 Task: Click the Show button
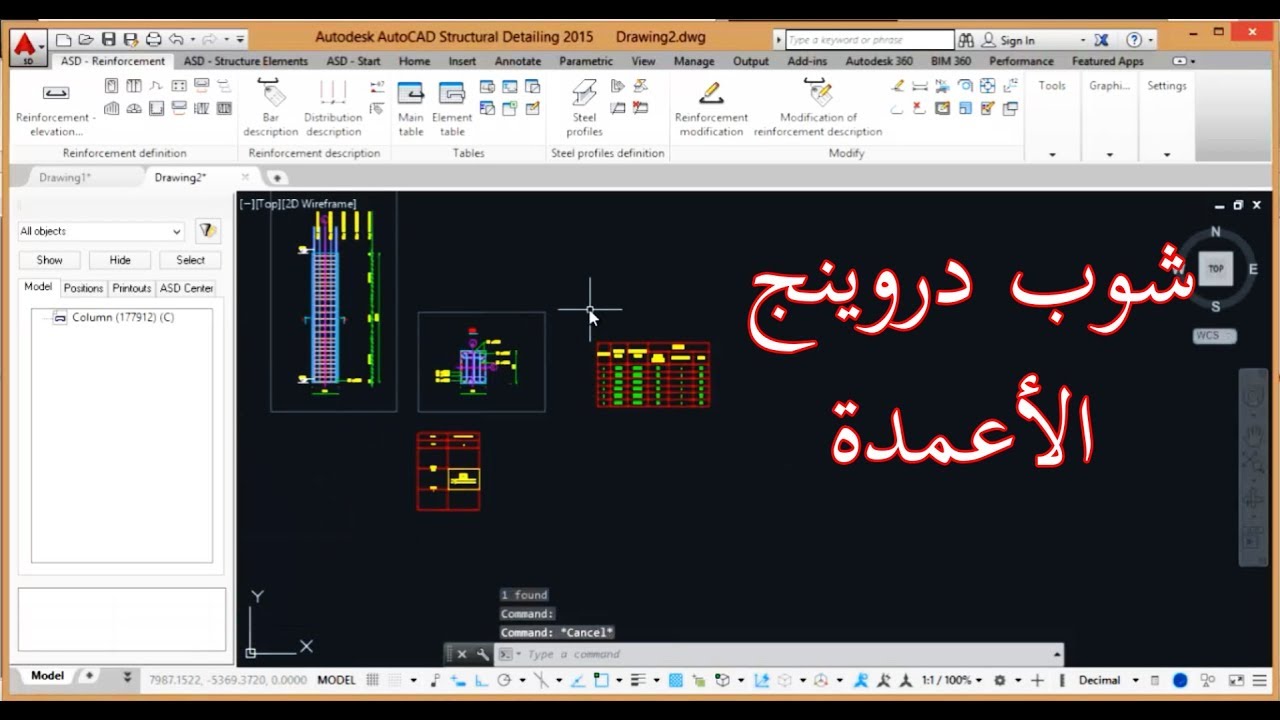pyautogui.click(x=50, y=260)
